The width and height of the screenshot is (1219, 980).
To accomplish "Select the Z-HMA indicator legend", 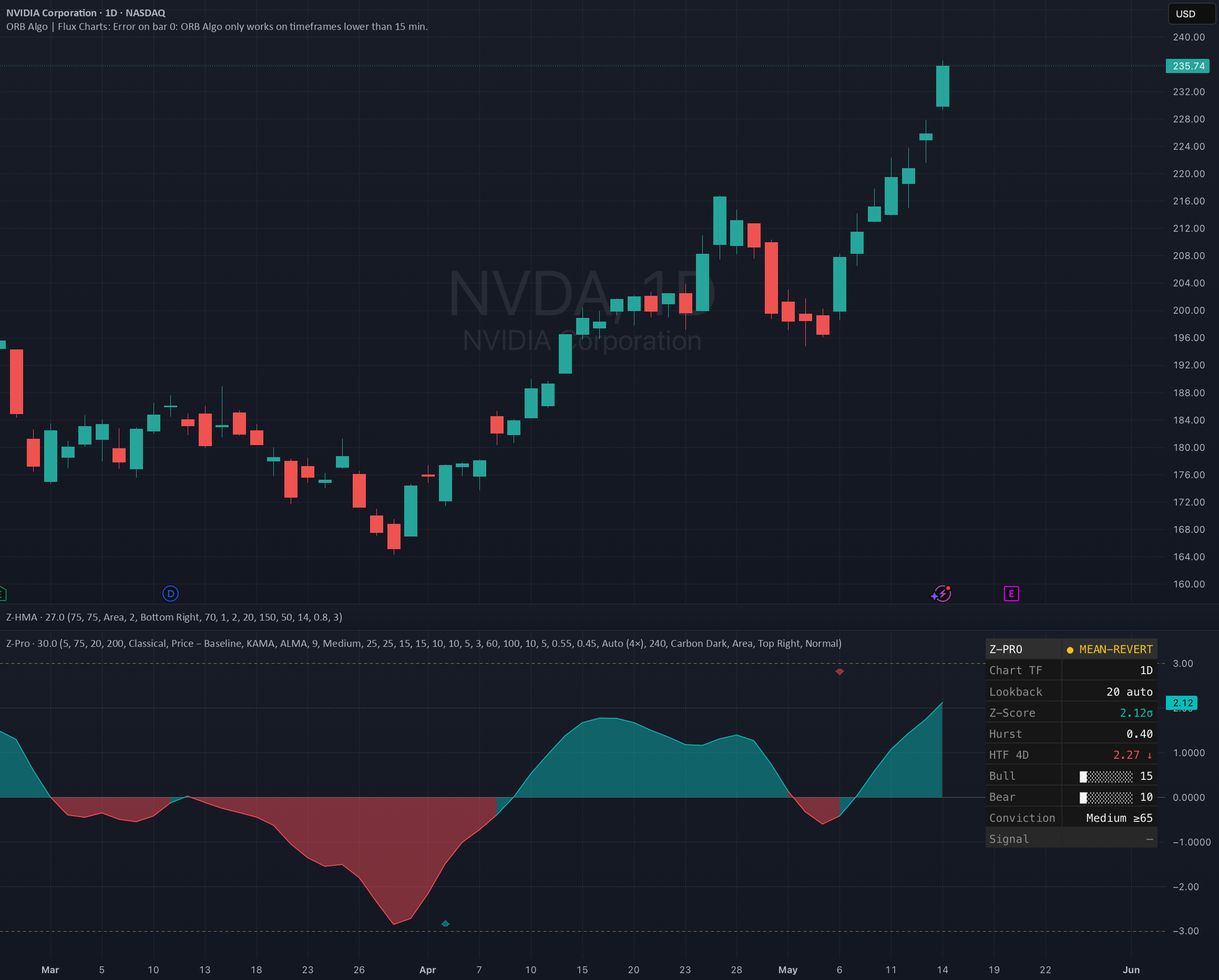I will point(174,616).
